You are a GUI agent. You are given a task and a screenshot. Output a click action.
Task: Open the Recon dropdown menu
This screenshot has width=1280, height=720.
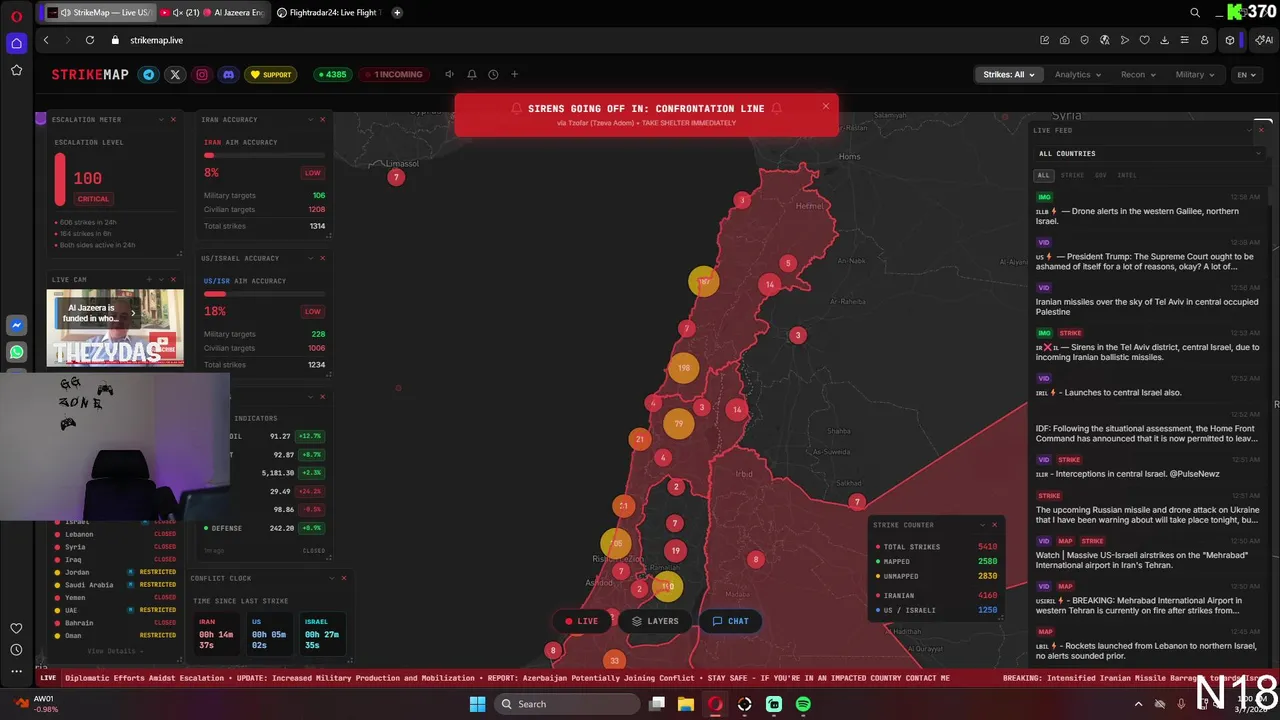pyautogui.click(x=1138, y=74)
